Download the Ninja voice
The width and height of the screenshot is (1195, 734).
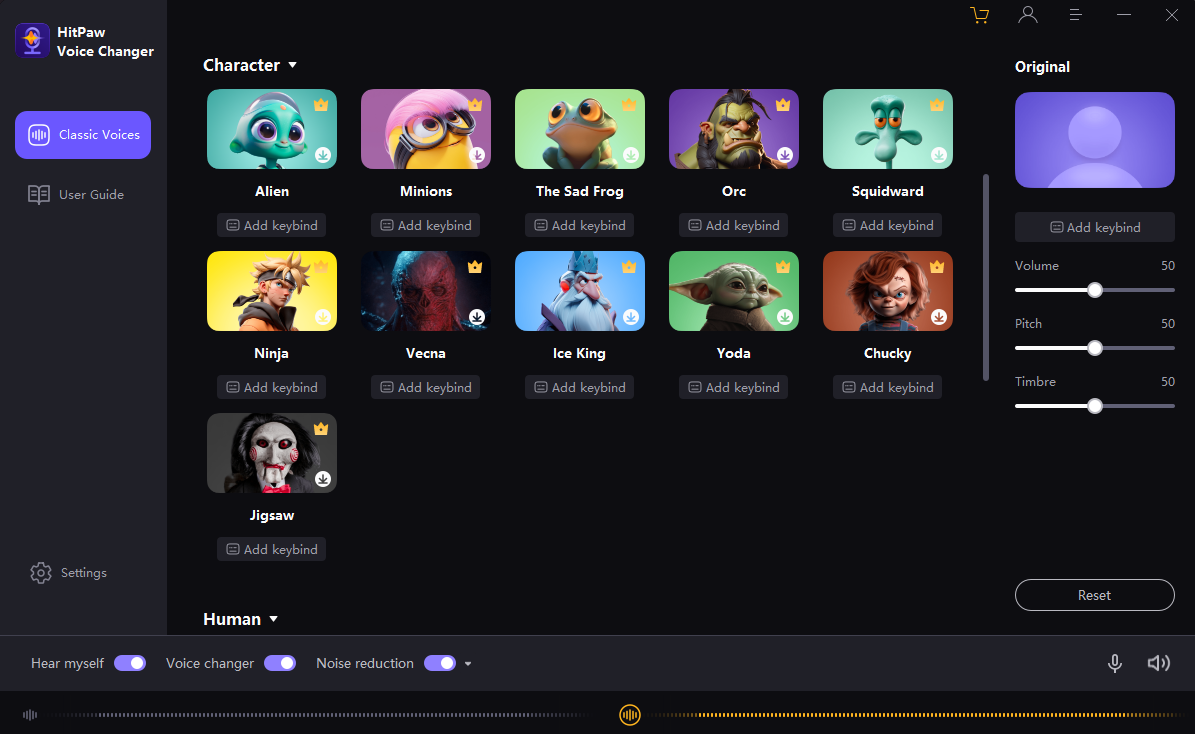323,316
